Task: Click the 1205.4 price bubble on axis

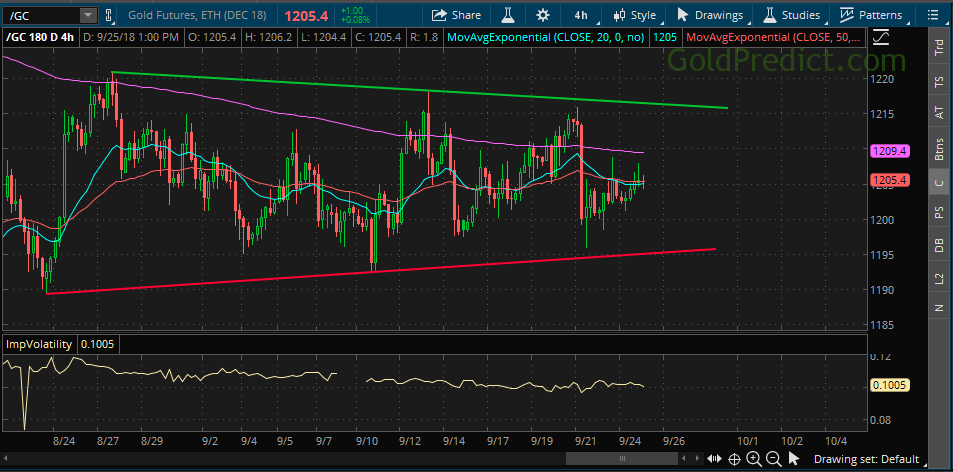Action: pos(890,180)
